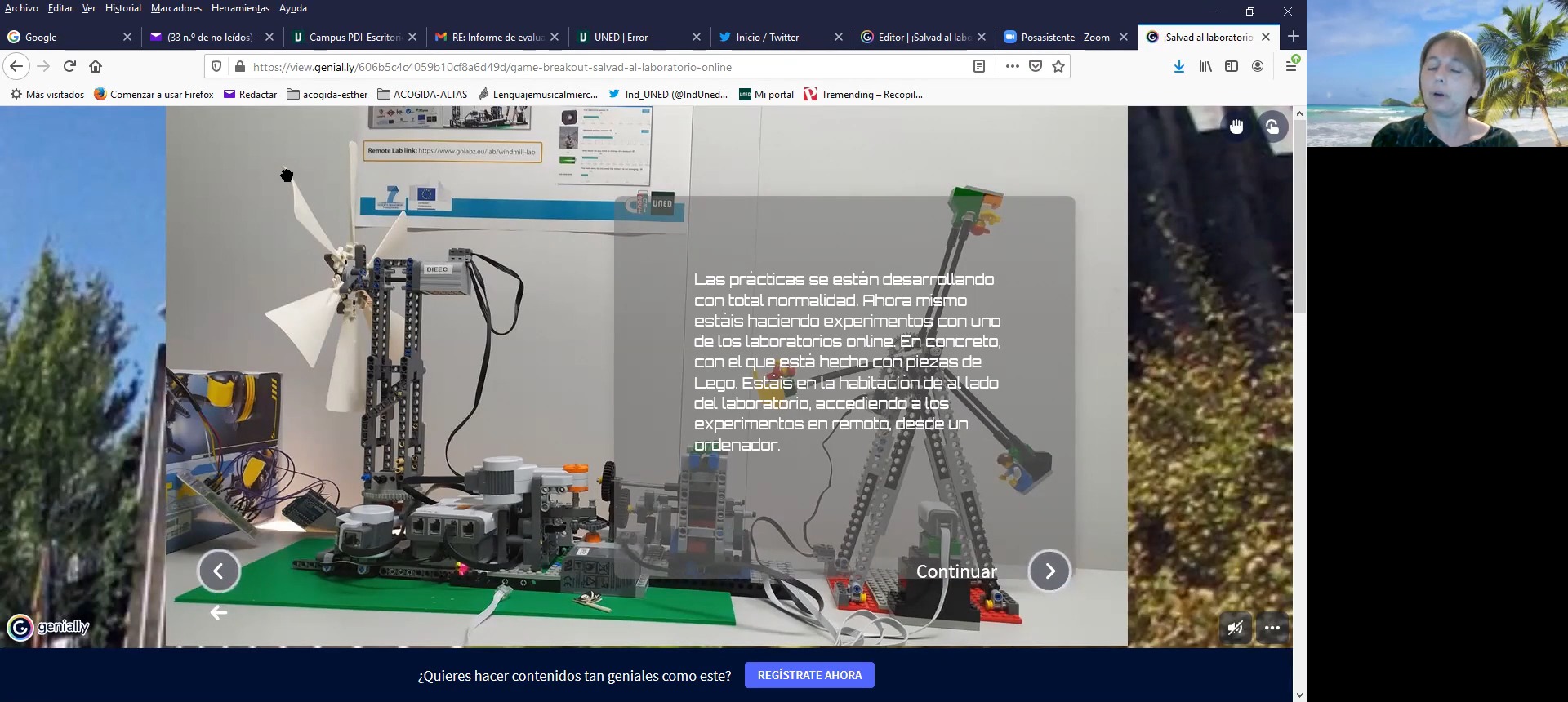Expand Genially more options ellipsis button

point(1272,628)
